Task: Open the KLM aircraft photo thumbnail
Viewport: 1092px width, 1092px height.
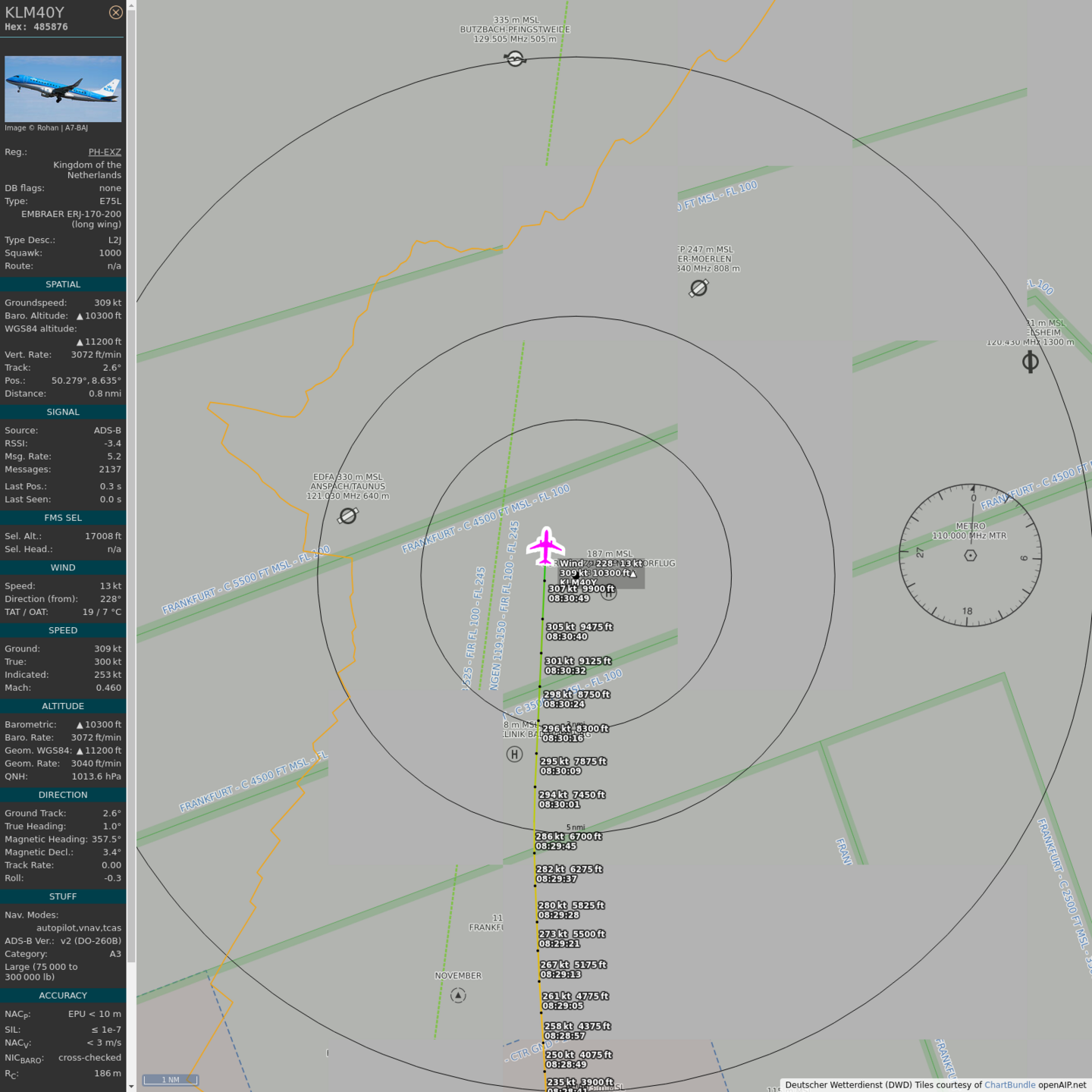Action: coord(63,89)
